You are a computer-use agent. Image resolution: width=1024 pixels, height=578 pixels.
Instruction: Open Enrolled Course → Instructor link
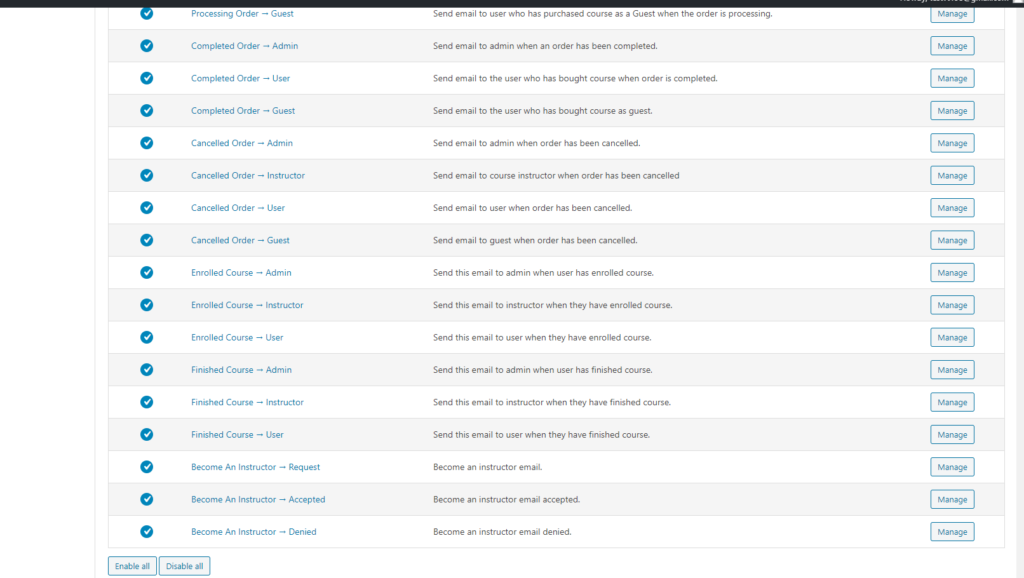coord(247,305)
